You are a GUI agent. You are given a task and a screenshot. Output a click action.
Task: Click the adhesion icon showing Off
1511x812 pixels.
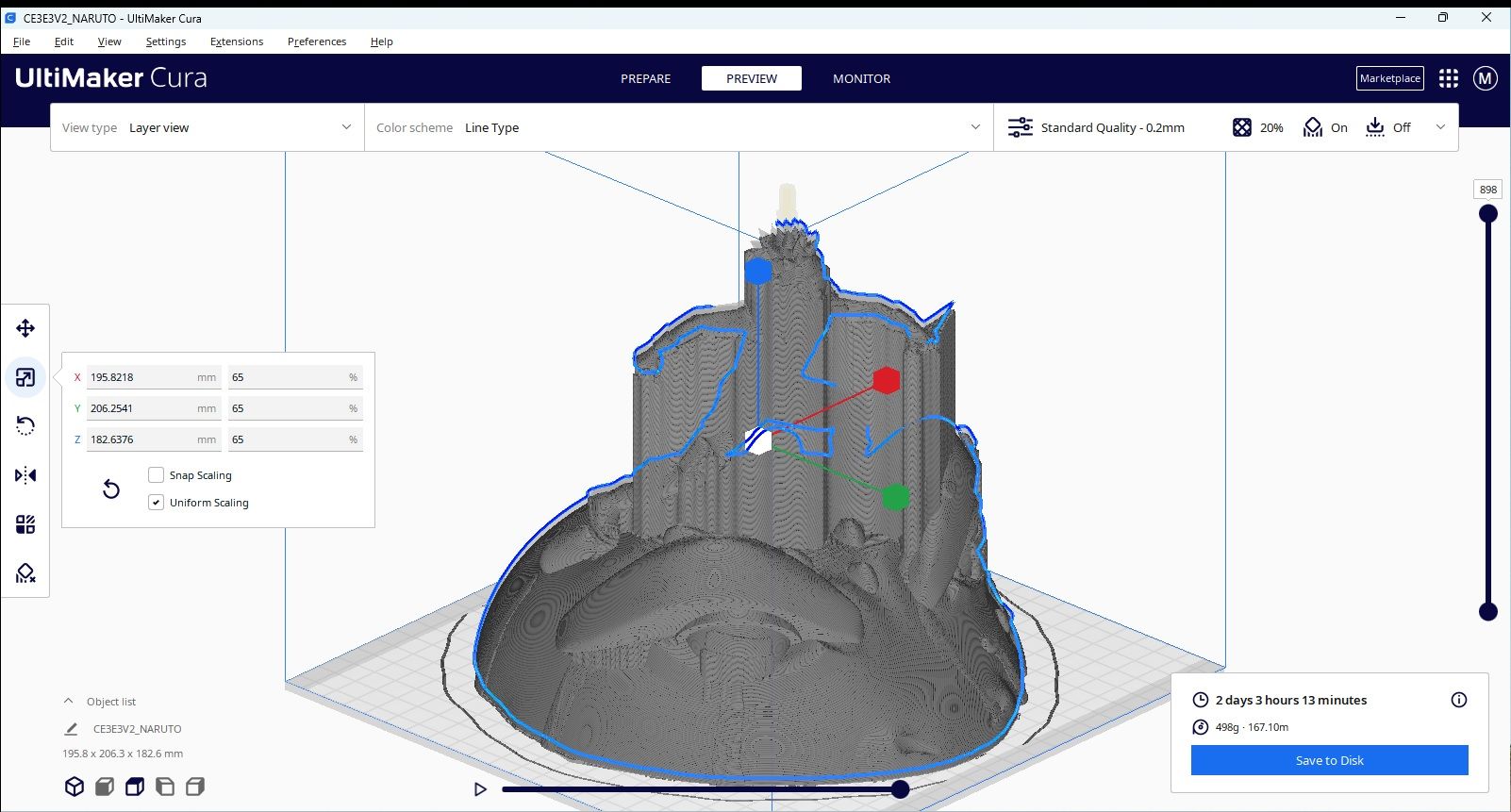(x=1375, y=127)
